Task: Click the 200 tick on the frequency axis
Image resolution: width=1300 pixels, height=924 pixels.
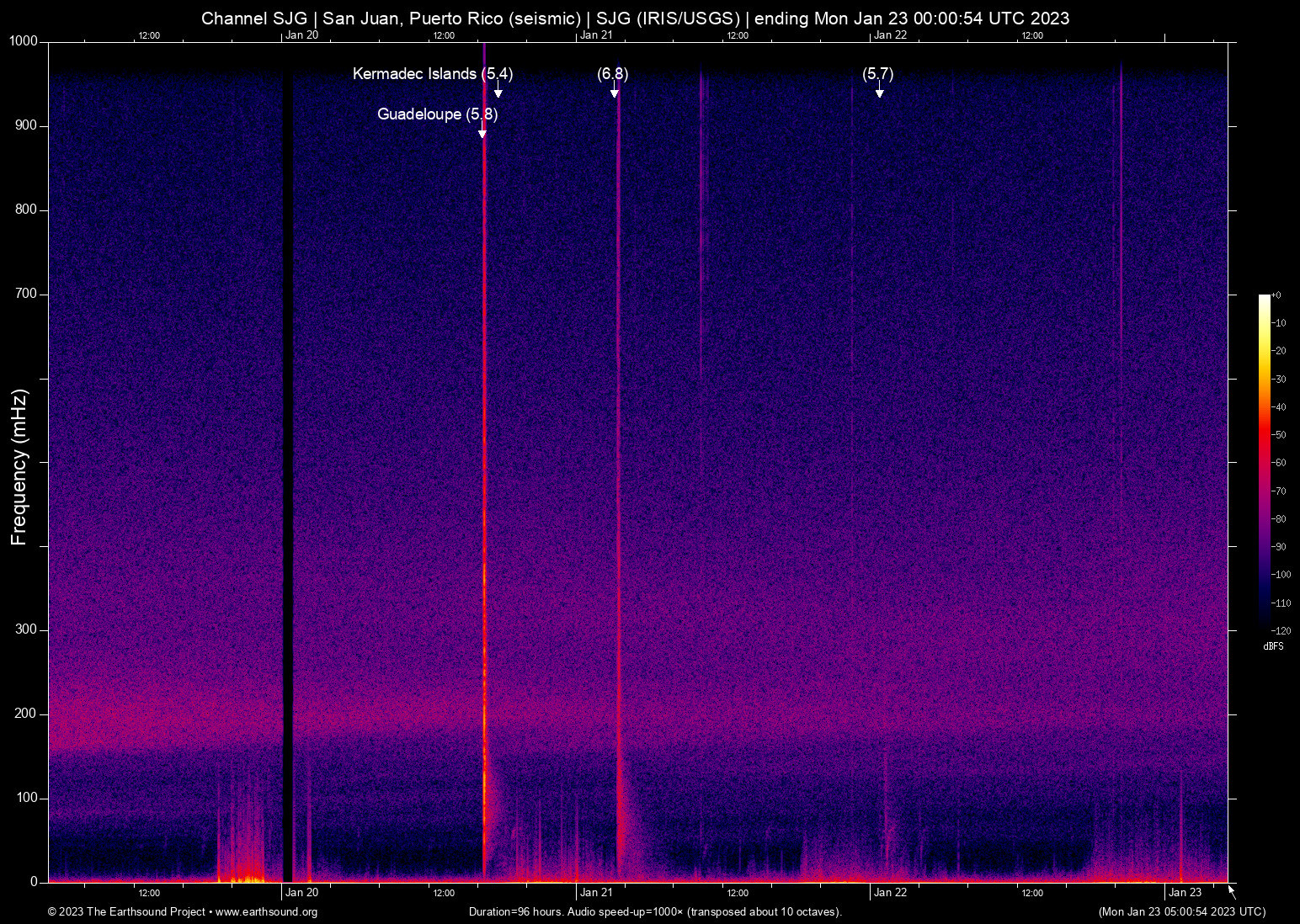Action: point(26,714)
